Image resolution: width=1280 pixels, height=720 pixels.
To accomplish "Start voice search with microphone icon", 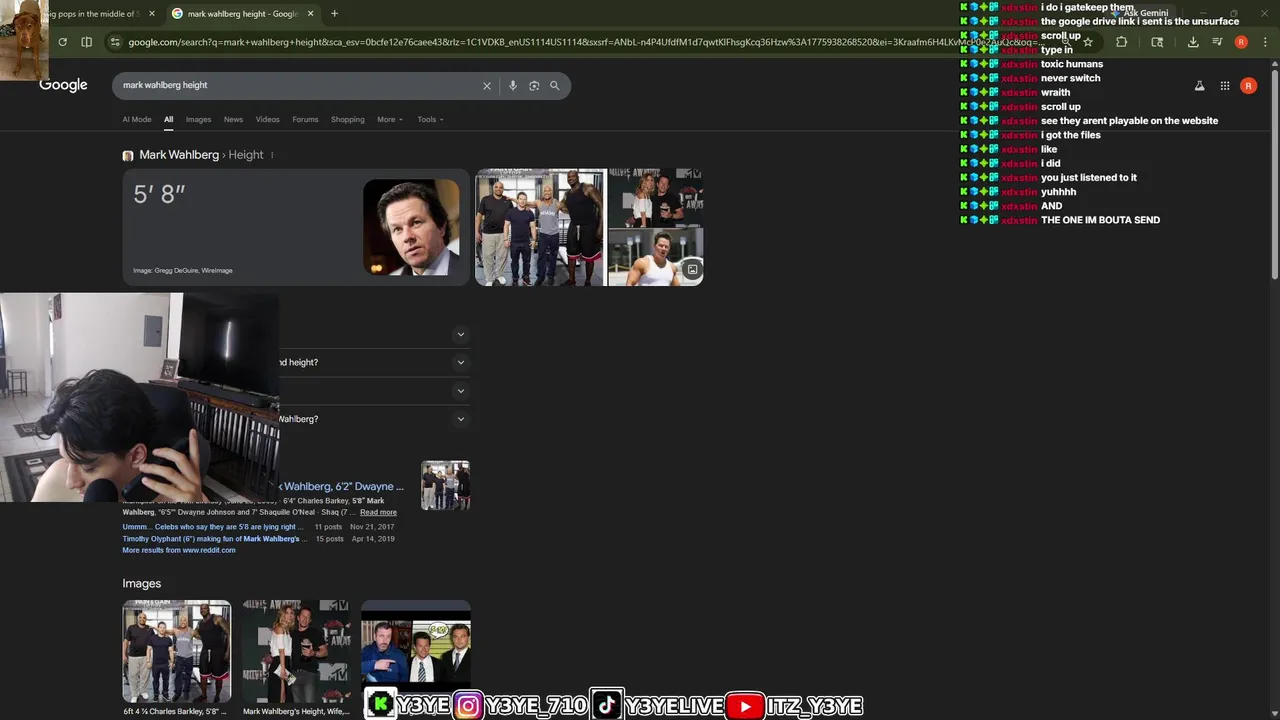I will 513,86.
